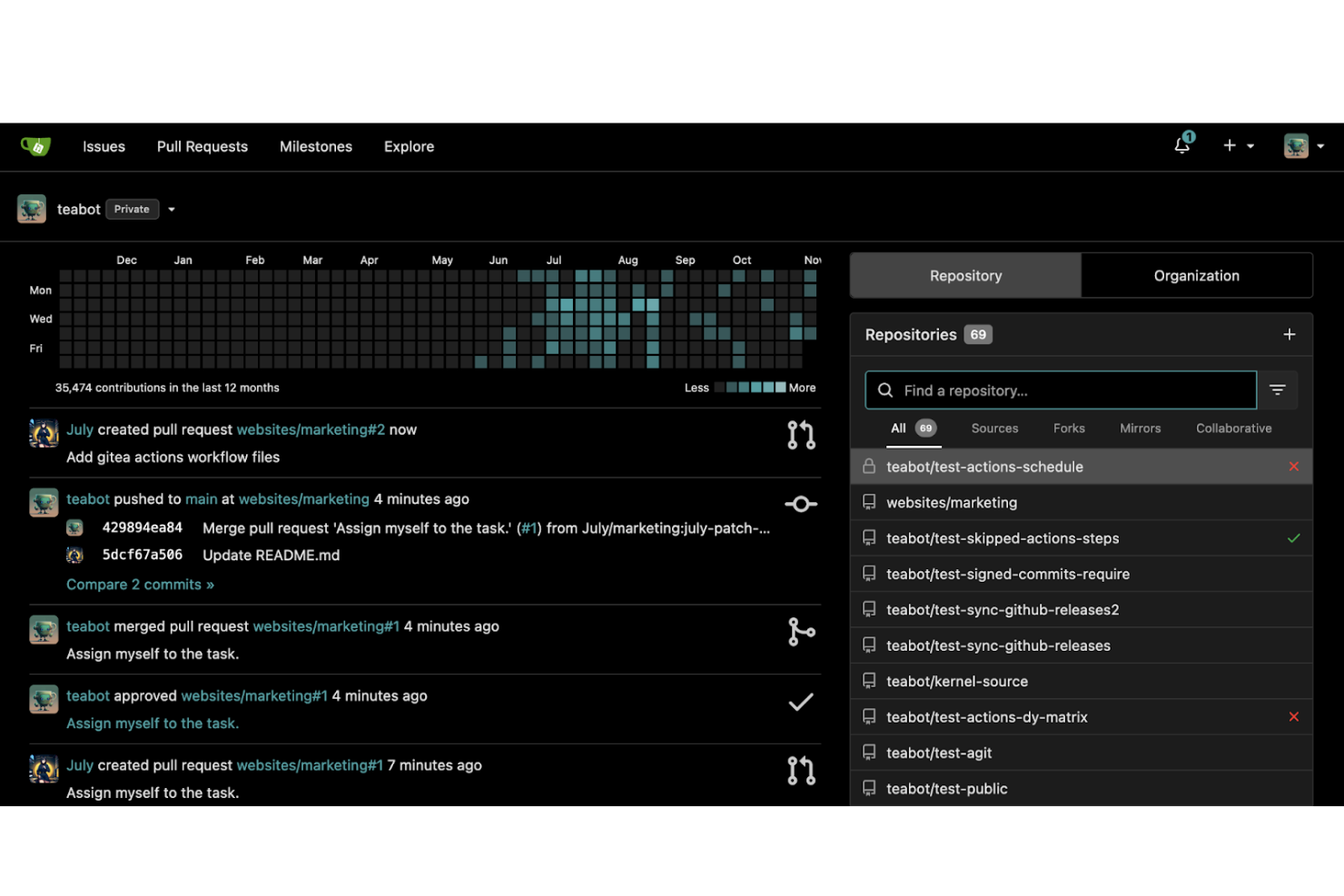Open notifications via the bell icon
The width and height of the screenshot is (1344, 896).
1181,145
